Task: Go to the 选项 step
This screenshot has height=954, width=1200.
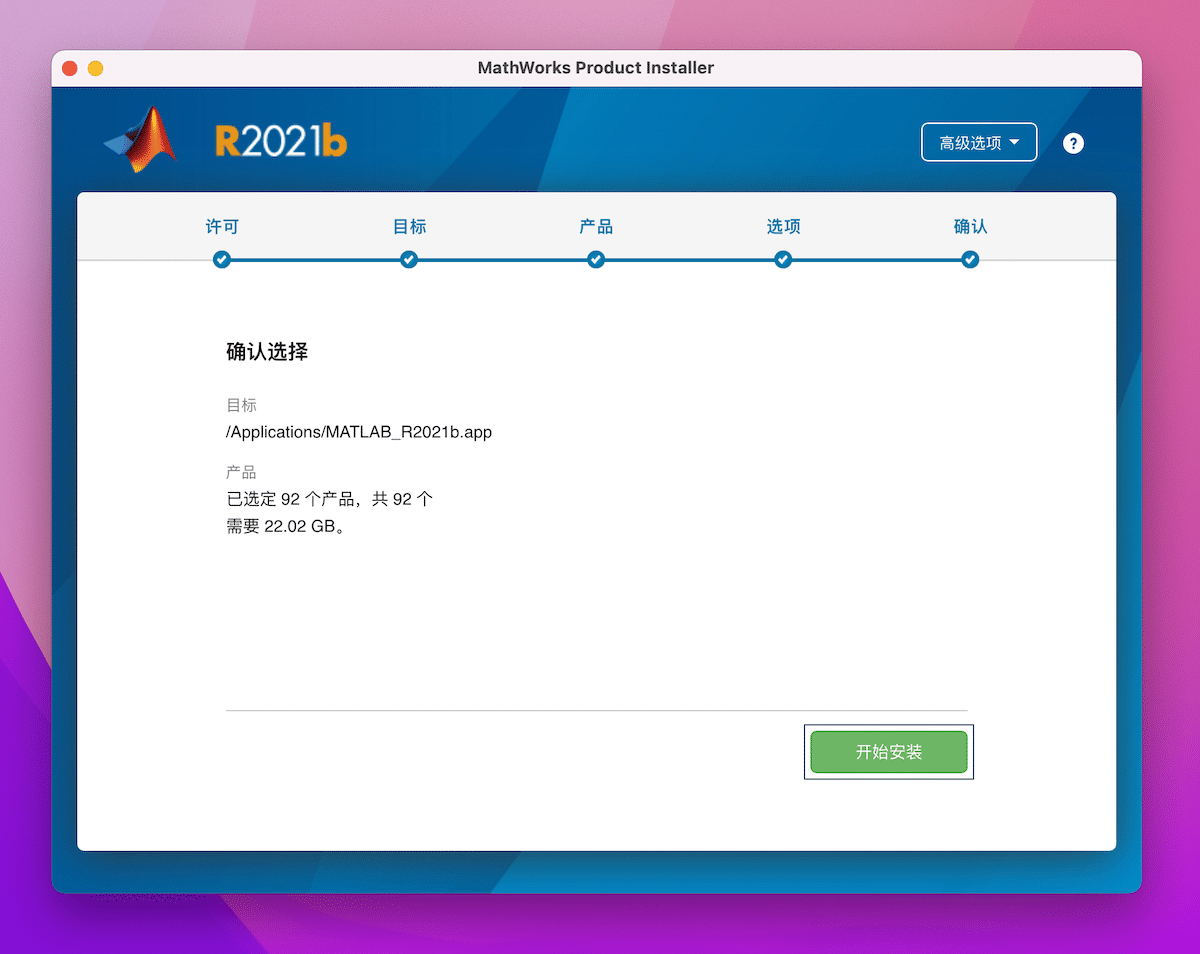Action: [783, 227]
